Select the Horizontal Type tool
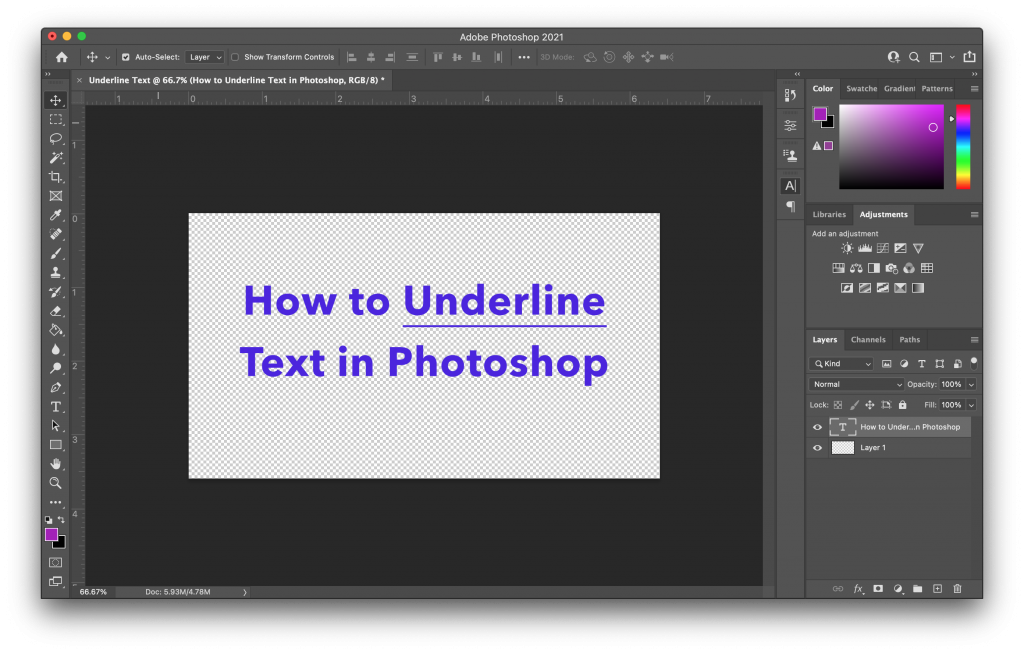The image size is (1024, 653). 56,407
